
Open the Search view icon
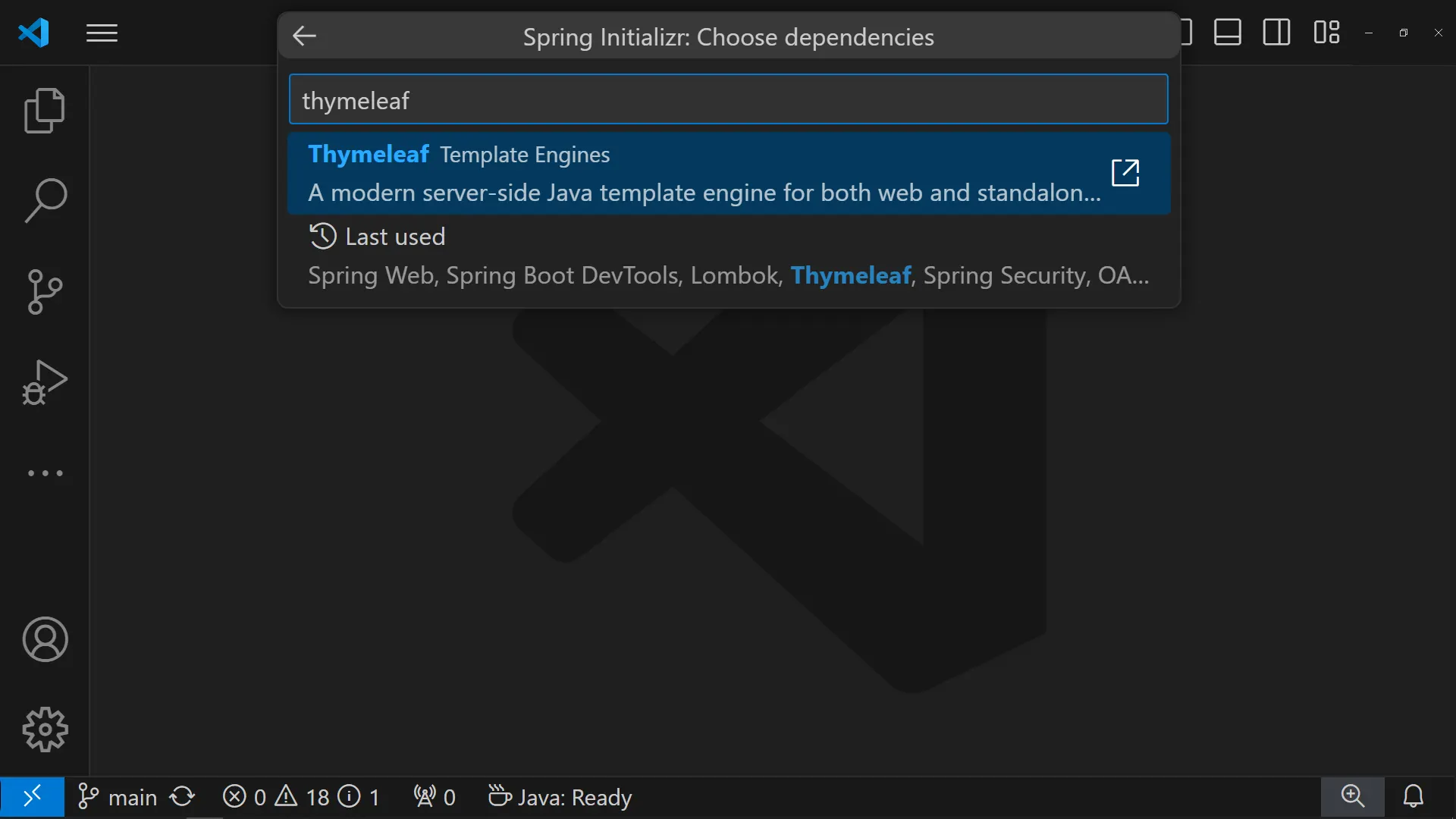coord(45,201)
